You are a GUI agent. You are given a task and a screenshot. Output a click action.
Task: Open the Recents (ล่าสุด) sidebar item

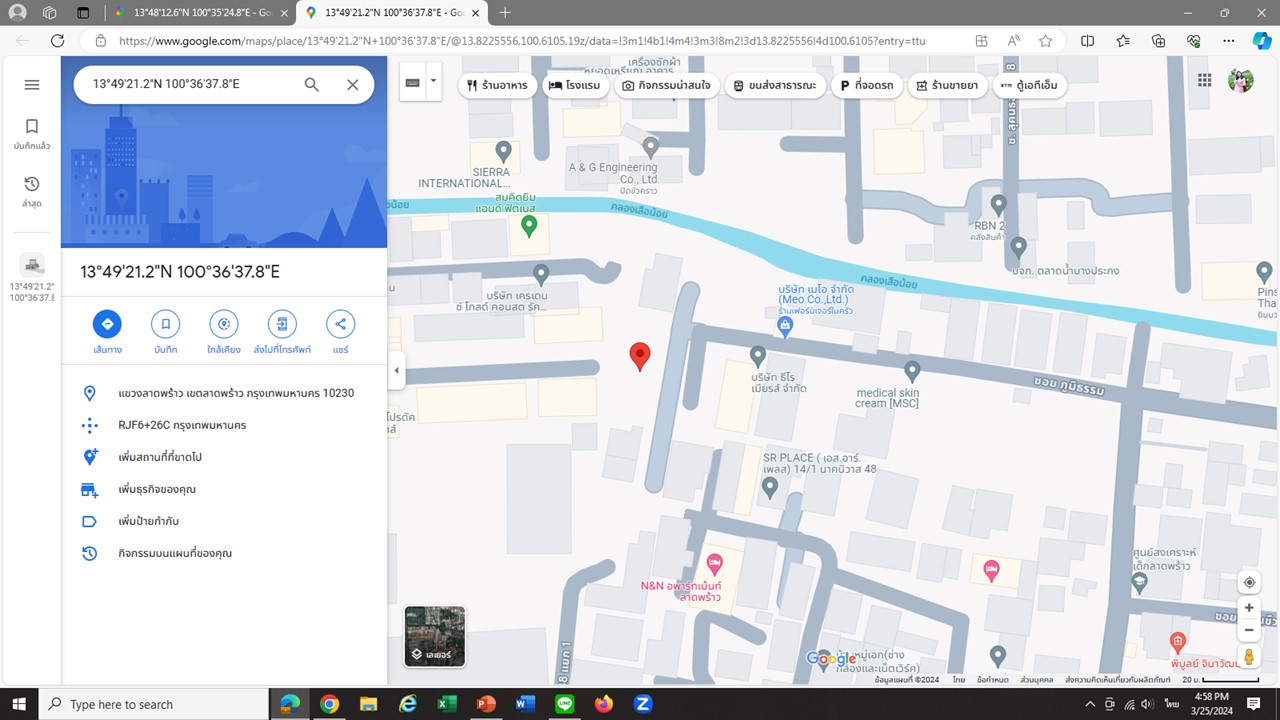point(31,190)
